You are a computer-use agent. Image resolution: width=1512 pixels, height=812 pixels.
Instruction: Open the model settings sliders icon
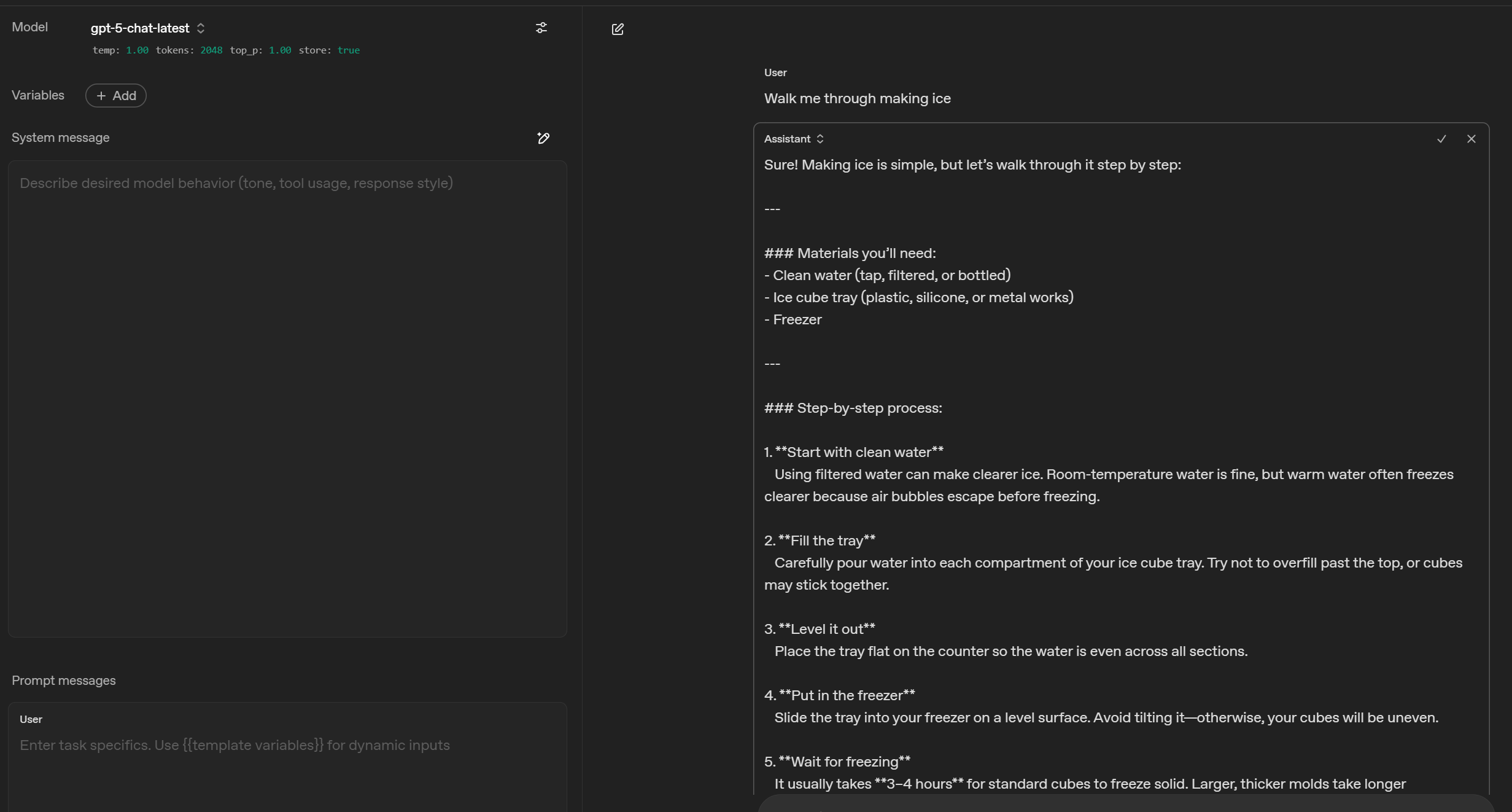point(541,28)
